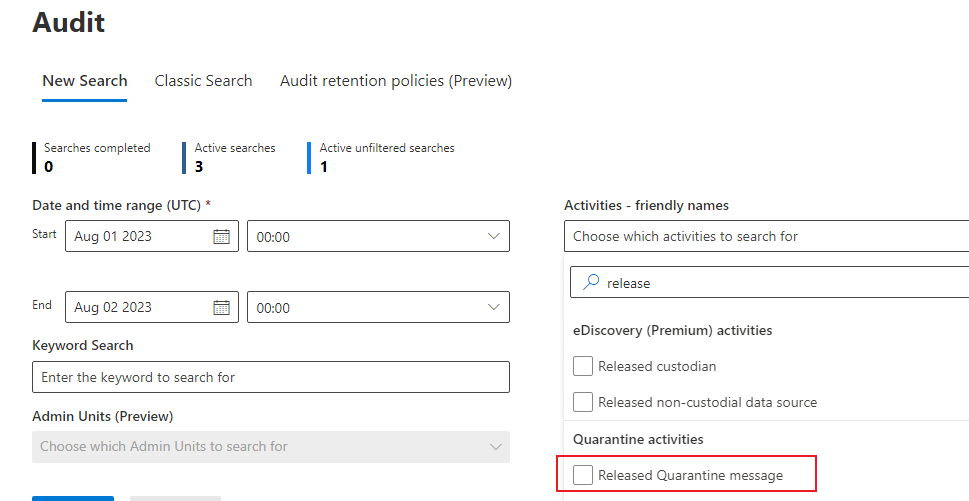The image size is (969, 501).
Task: Expand the Start time dropdown chevron
Action: (493, 237)
